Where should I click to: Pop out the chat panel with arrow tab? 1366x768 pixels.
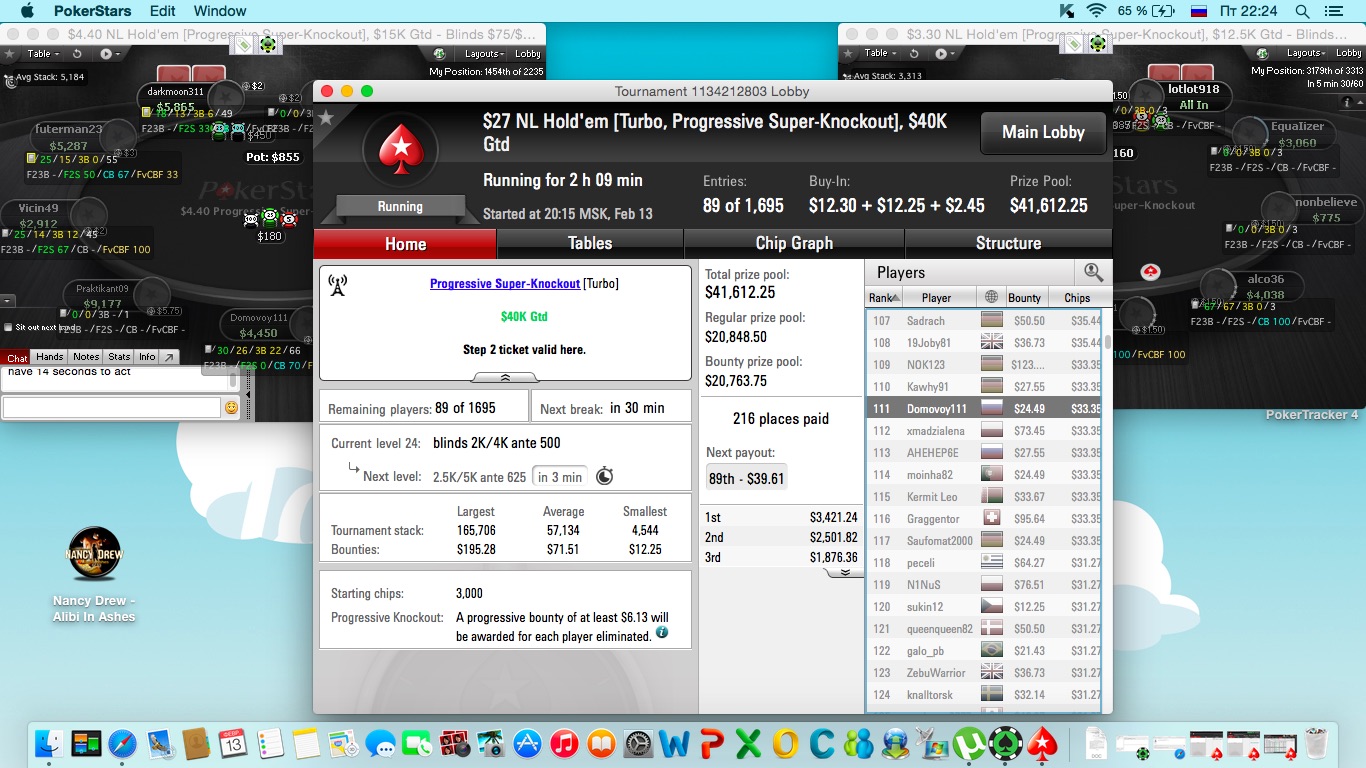pos(169,357)
